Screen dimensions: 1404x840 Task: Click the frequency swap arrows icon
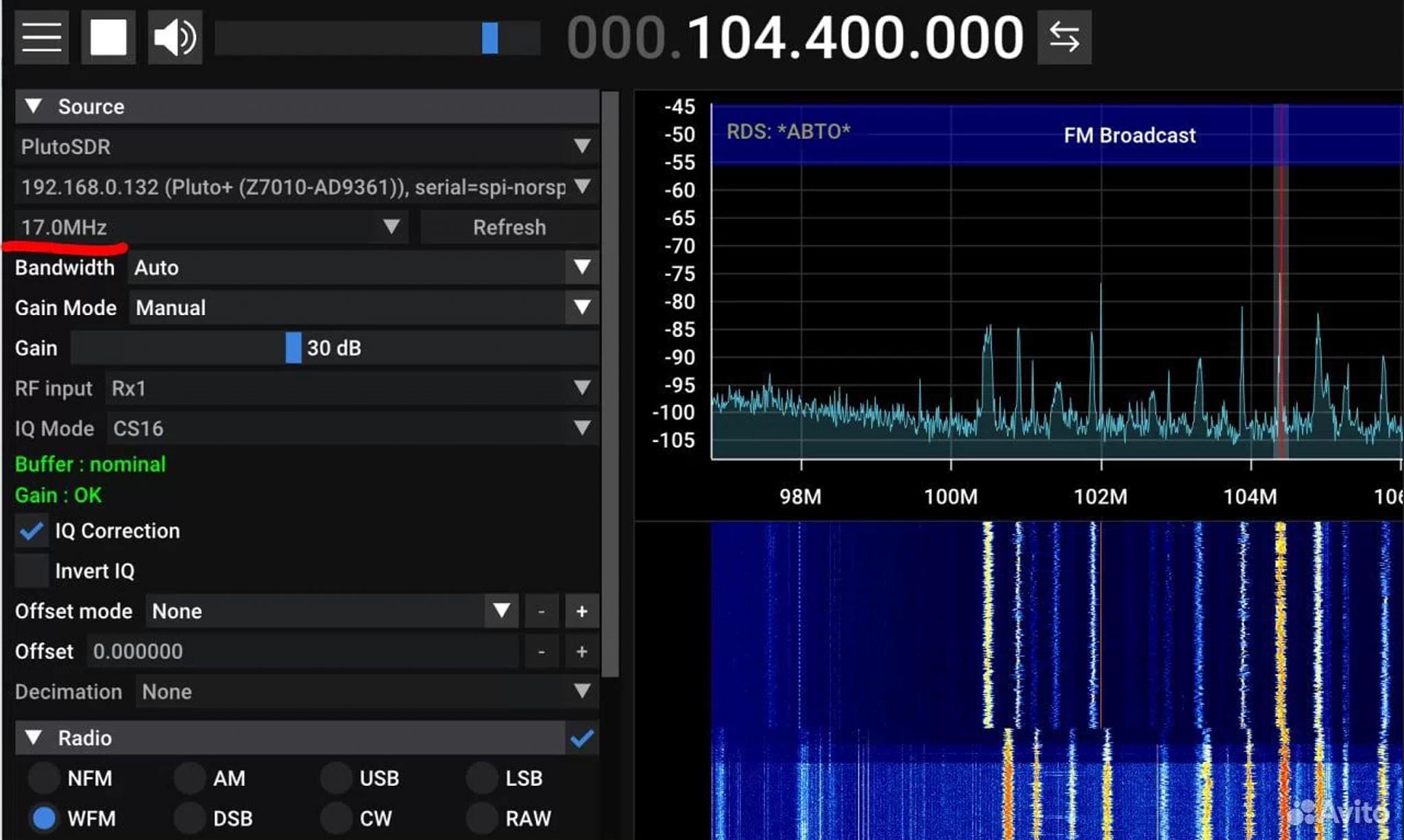1063,37
